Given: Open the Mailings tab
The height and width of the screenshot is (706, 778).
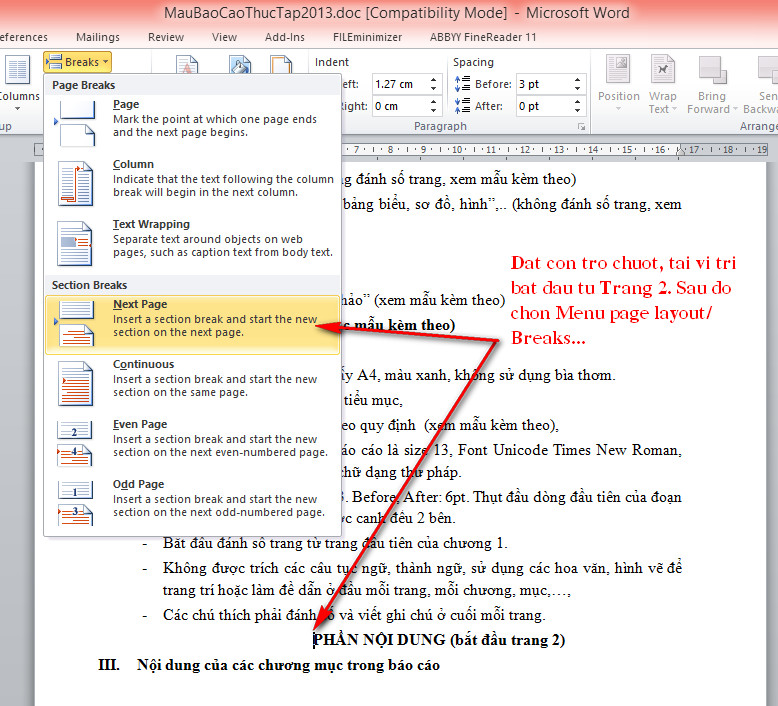Looking at the screenshot, I should pyautogui.click(x=98, y=37).
